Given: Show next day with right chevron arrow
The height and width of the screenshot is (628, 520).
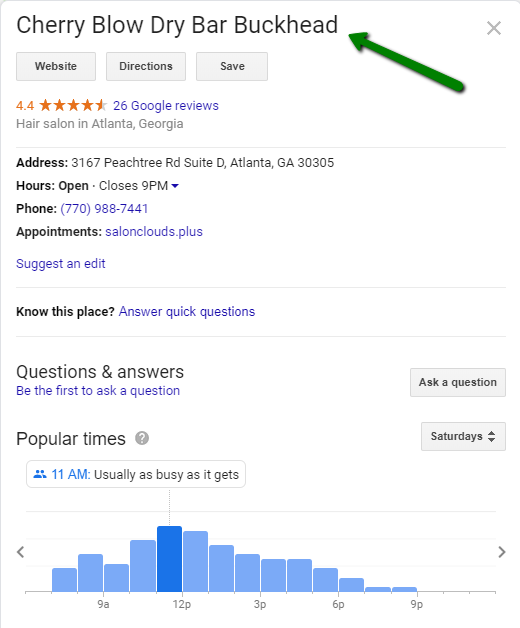Looking at the screenshot, I should click(x=502, y=552).
